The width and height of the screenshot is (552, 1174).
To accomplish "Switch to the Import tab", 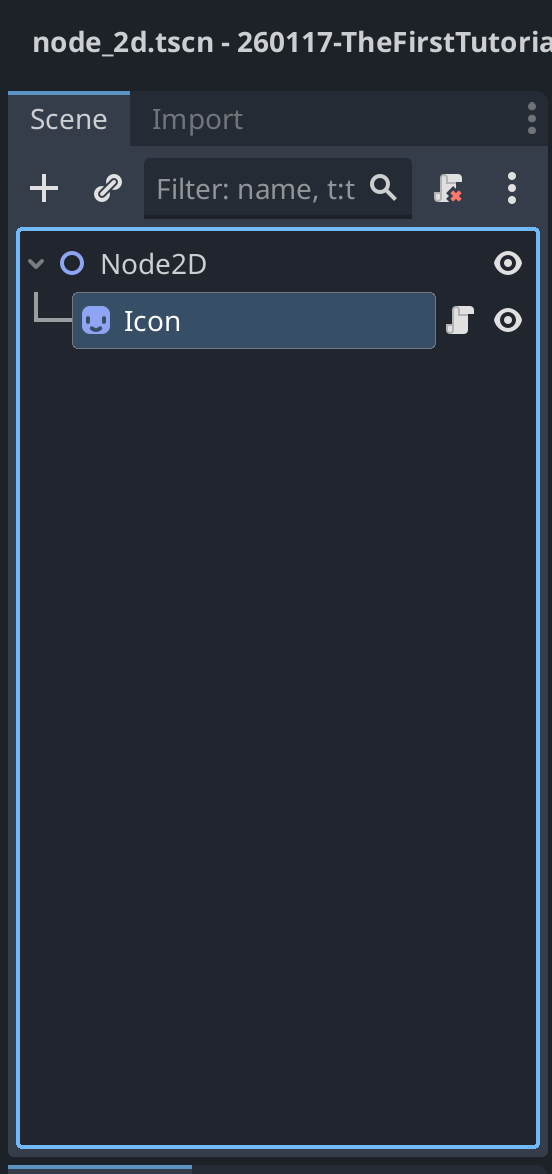I will [197, 119].
